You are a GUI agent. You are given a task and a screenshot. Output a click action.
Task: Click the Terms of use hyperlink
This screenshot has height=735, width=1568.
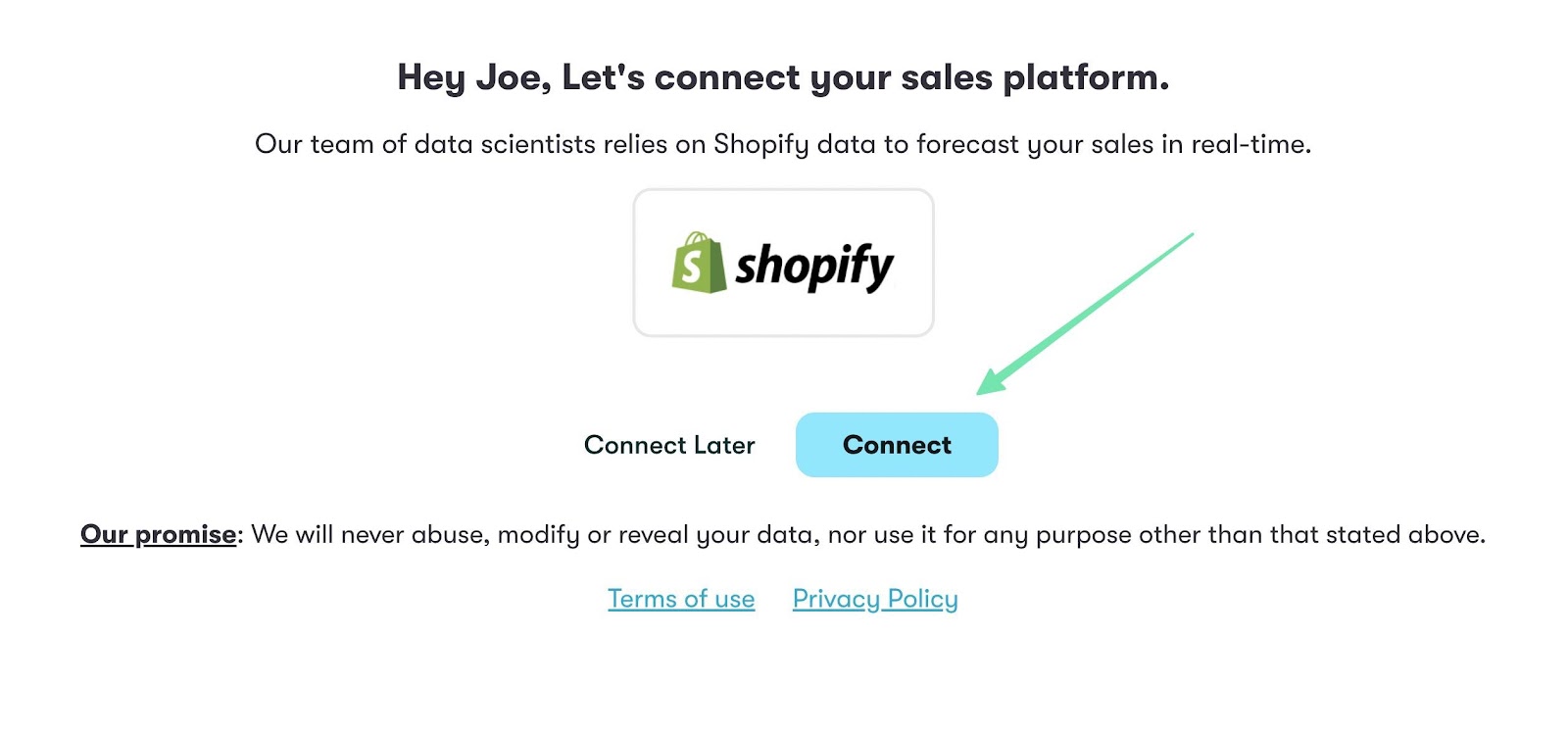pyautogui.click(x=681, y=598)
